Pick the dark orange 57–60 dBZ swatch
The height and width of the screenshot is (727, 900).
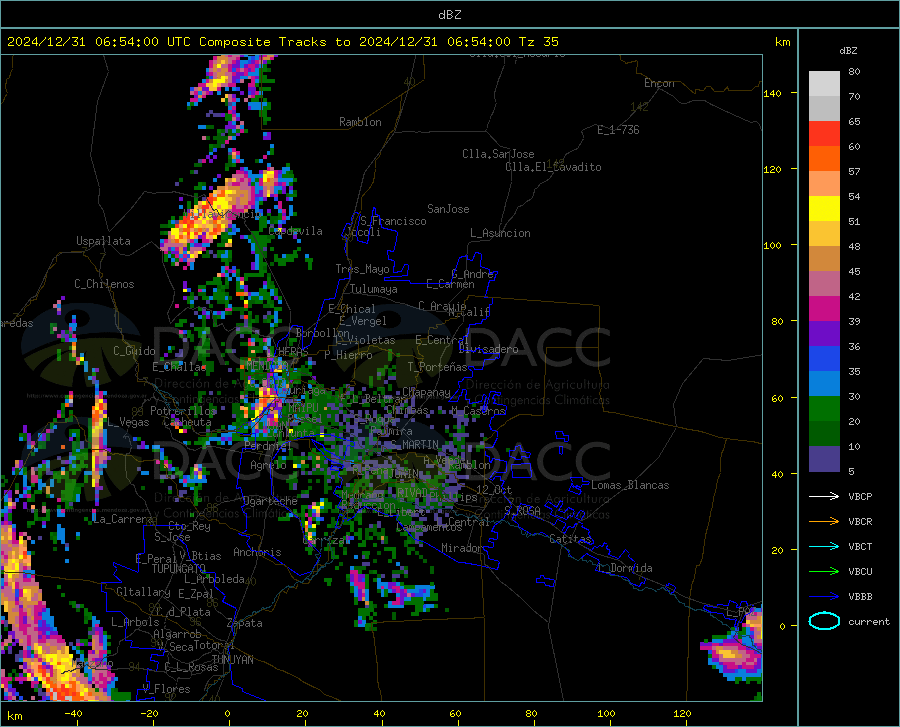point(824,159)
